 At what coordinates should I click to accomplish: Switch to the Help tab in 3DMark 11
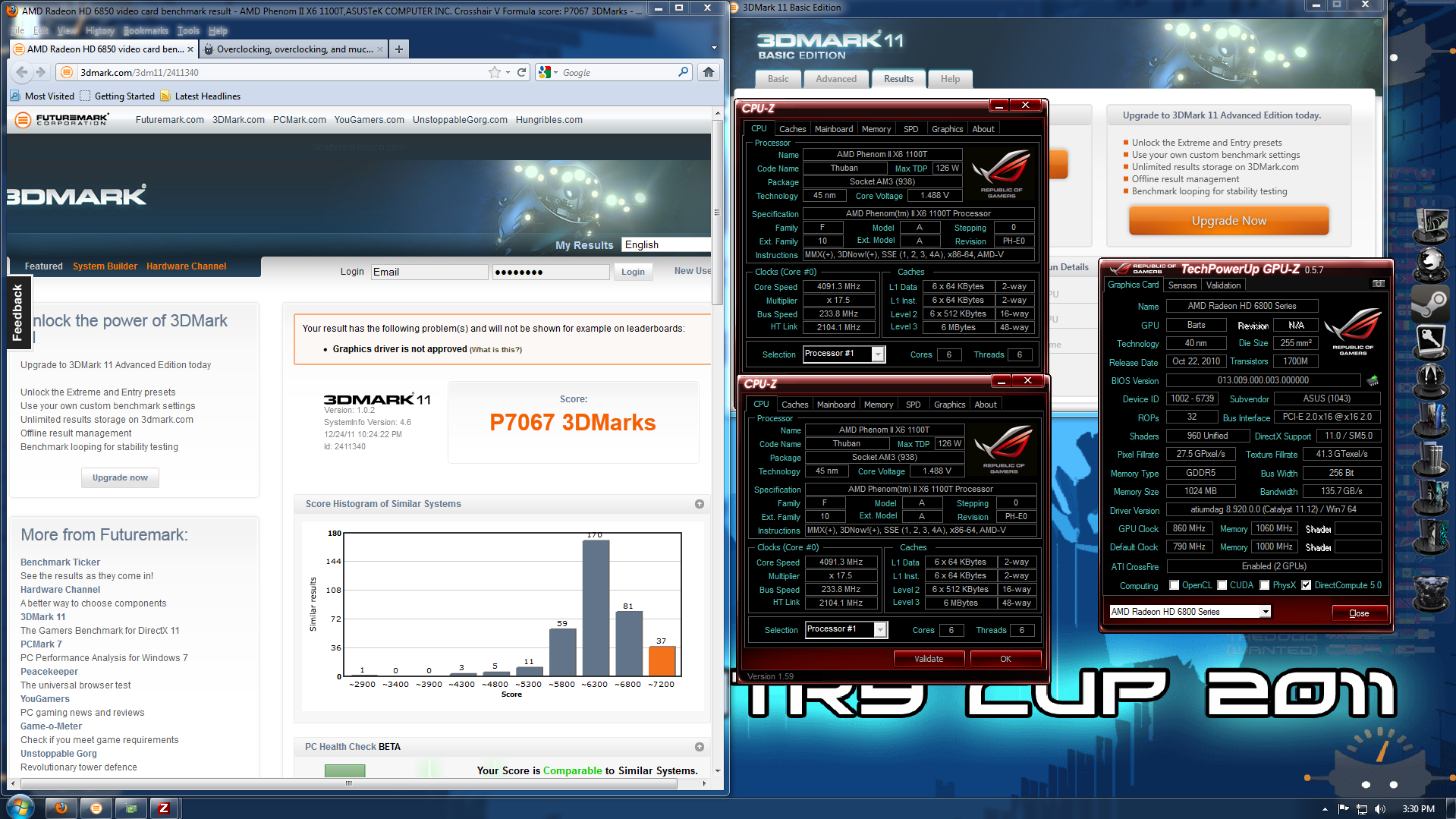click(x=950, y=79)
